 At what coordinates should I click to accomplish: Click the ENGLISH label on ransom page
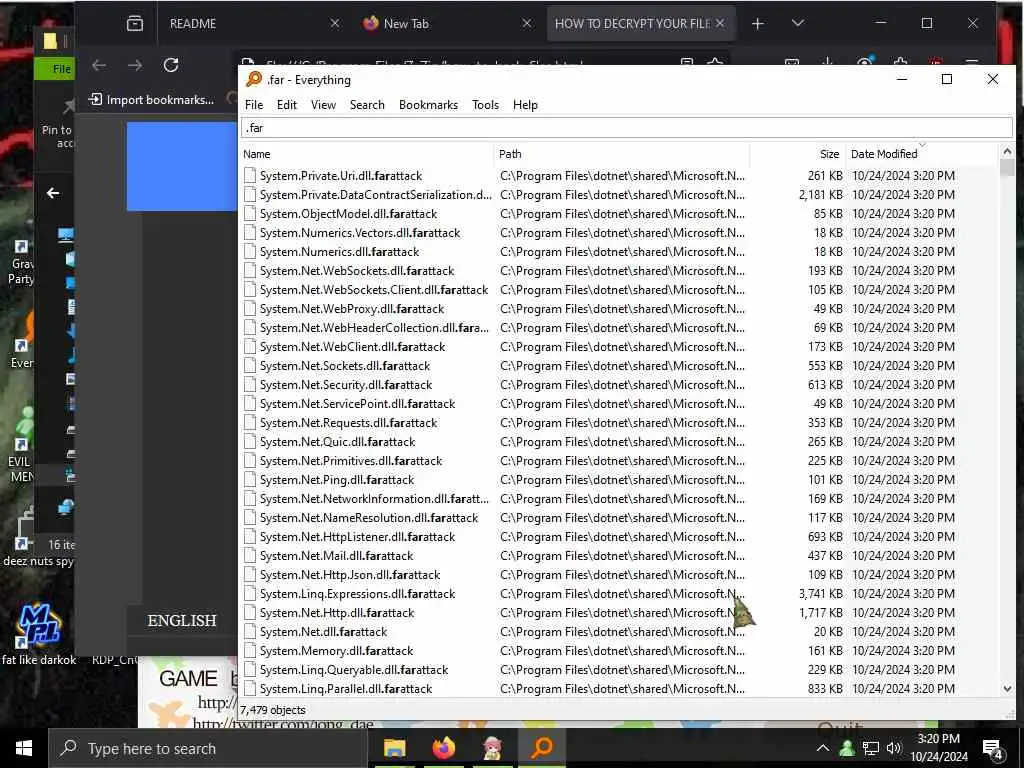click(182, 620)
